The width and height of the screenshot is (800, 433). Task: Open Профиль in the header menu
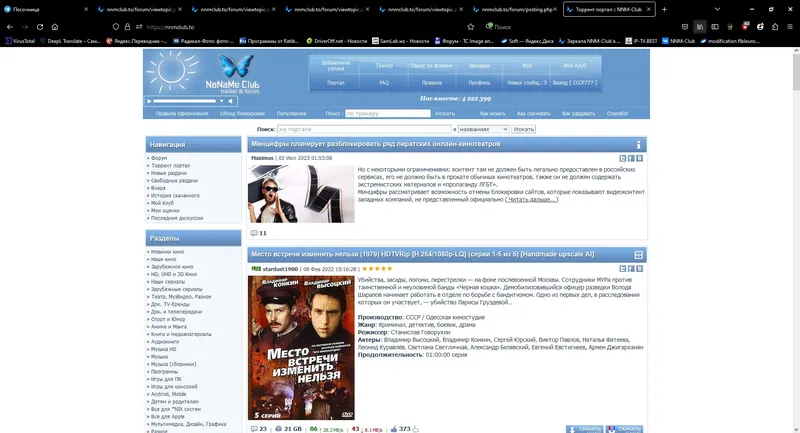[x=479, y=83]
